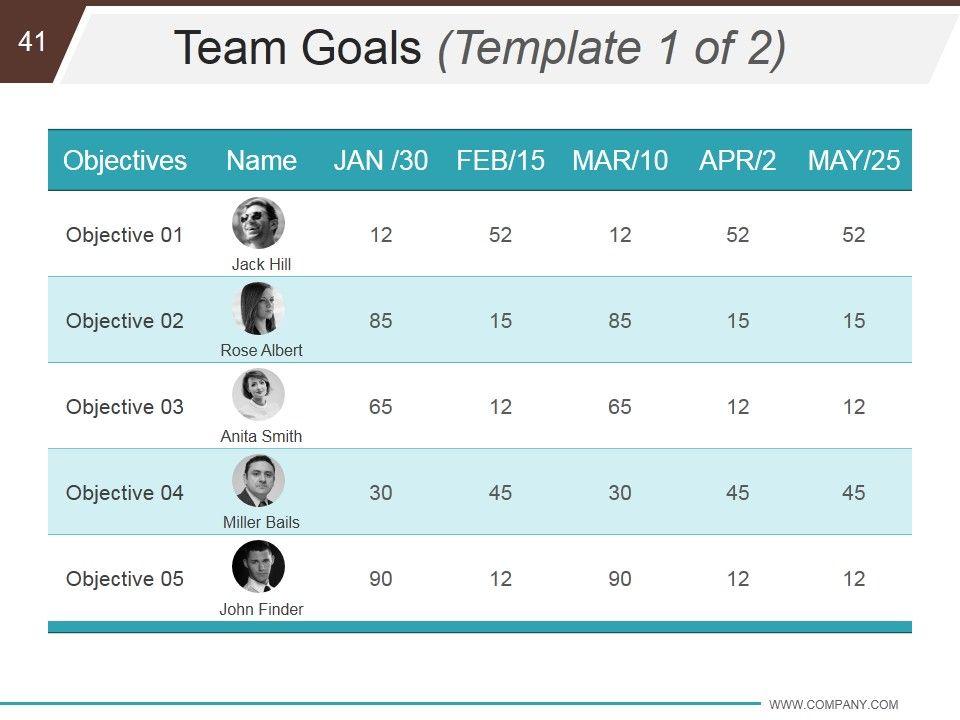Select the APR/2 column header
This screenshot has height=720, width=960.
[x=737, y=160]
